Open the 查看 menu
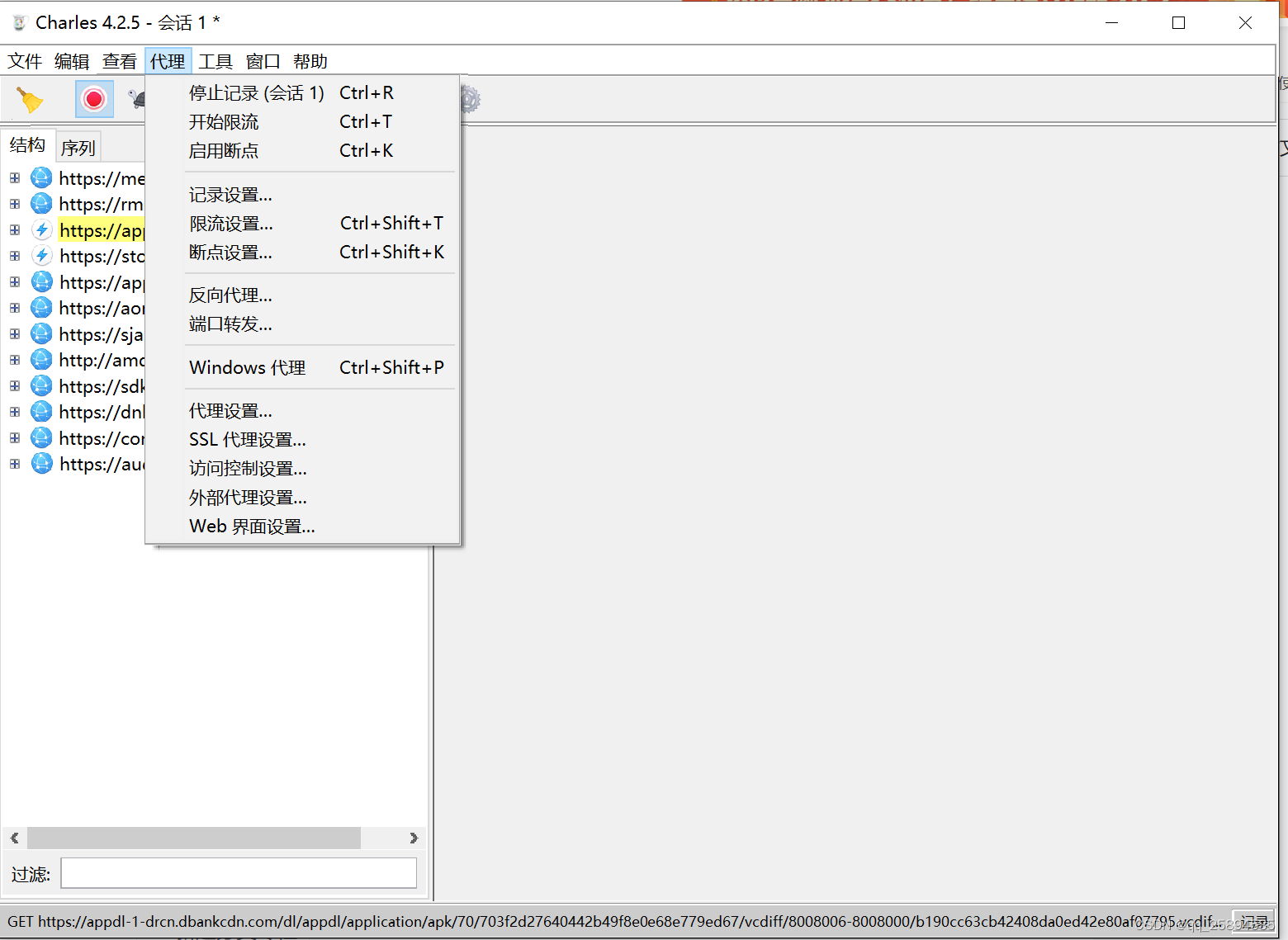 coord(120,61)
